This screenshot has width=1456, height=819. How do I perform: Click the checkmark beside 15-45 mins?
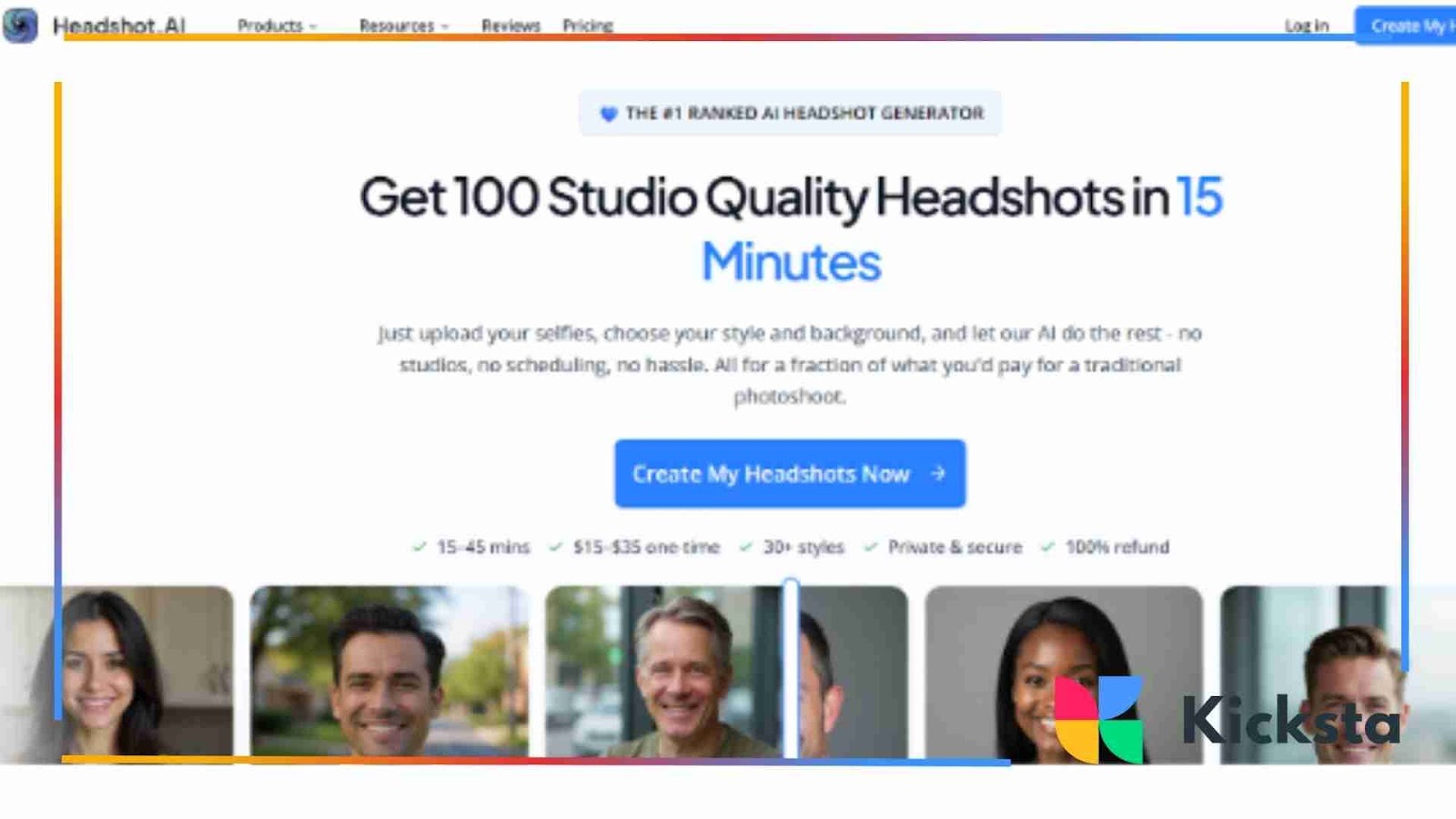[419, 547]
